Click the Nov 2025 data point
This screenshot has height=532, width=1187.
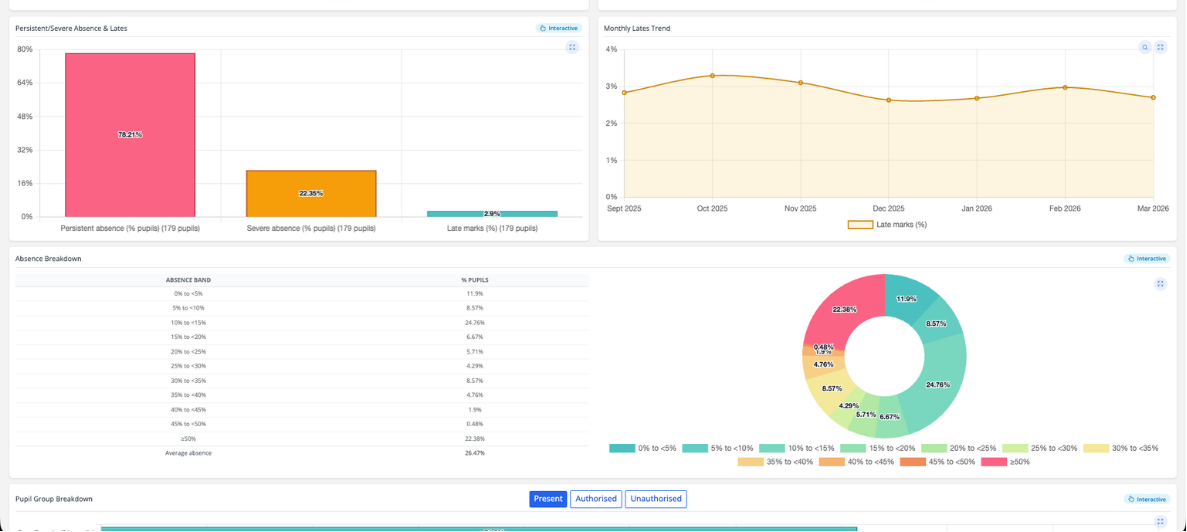point(800,82)
